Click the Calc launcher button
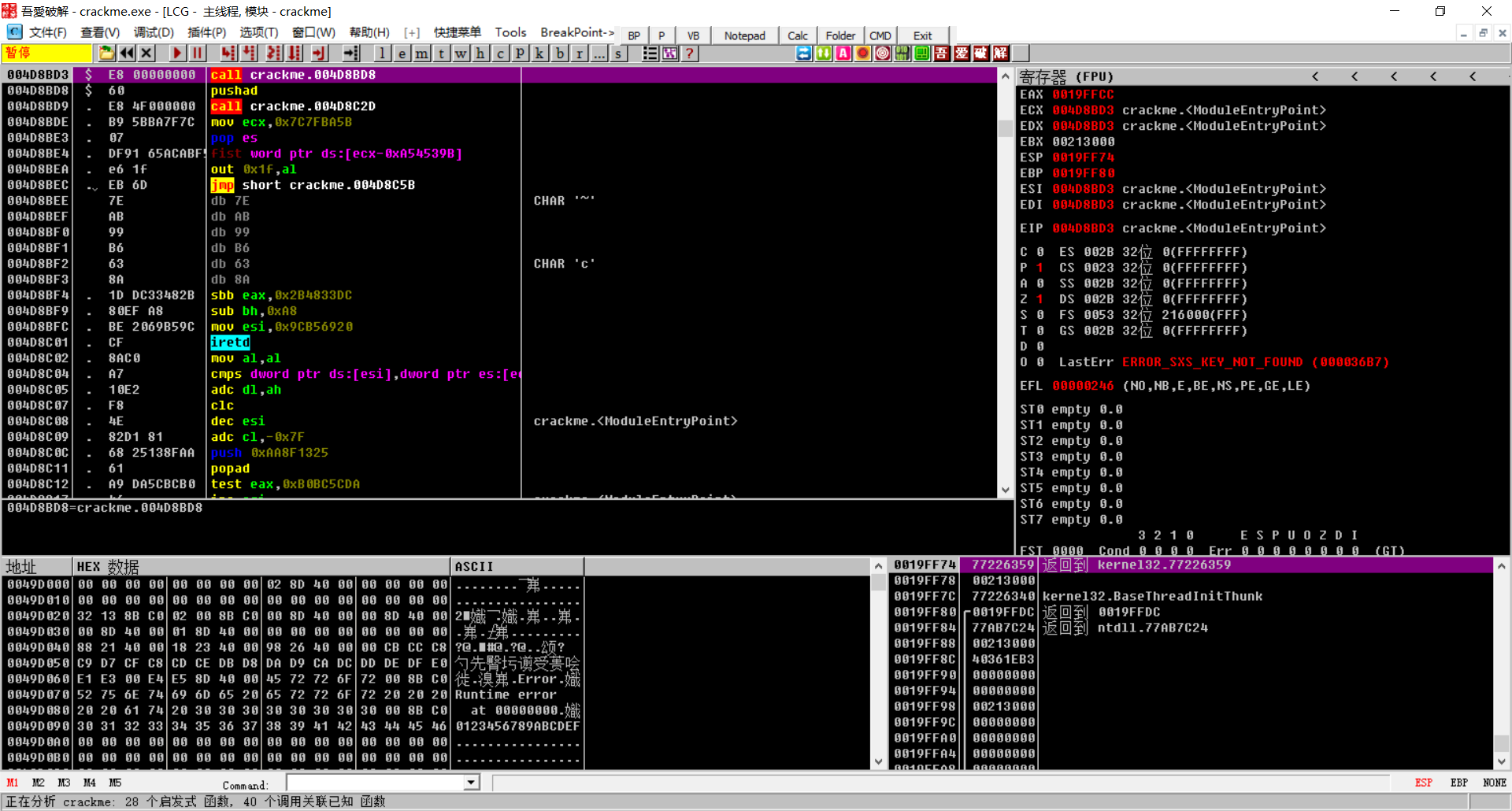 797,35
